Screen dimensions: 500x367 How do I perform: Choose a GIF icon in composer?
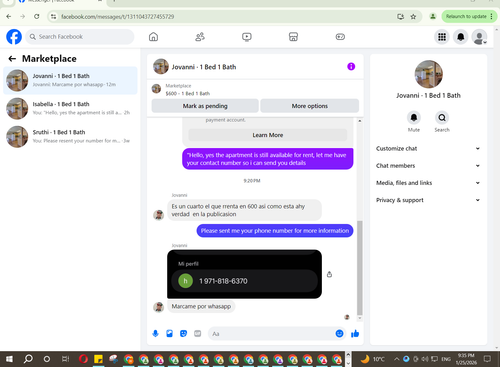click(x=198, y=333)
